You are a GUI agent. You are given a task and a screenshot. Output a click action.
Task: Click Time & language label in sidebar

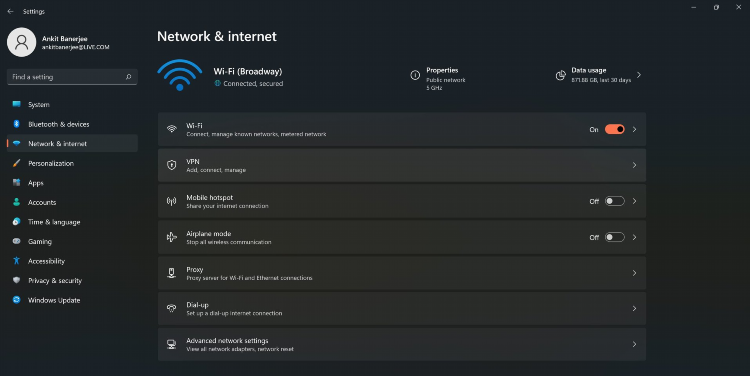click(54, 222)
